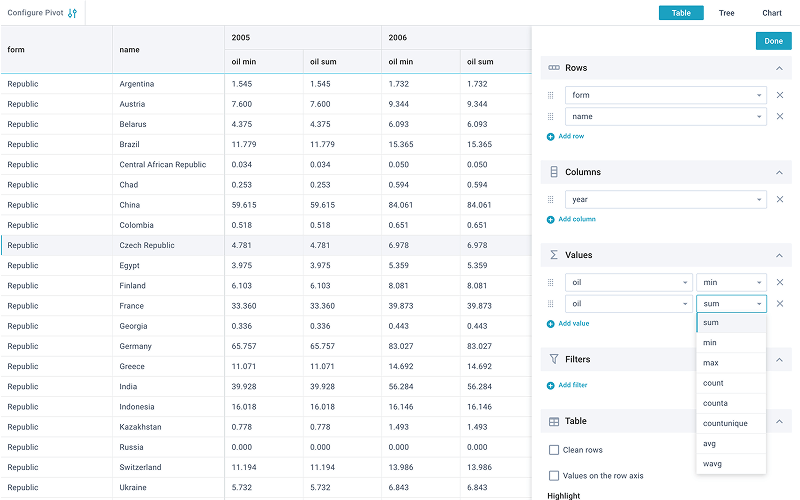Click the Values sigma icon
This screenshot has height=500, width=800.
554,255
